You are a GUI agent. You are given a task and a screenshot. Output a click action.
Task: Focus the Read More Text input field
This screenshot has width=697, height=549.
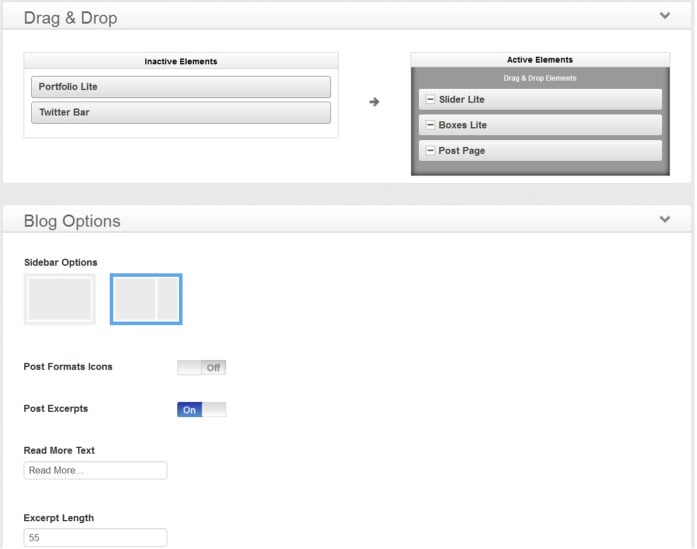pos(96,470)
